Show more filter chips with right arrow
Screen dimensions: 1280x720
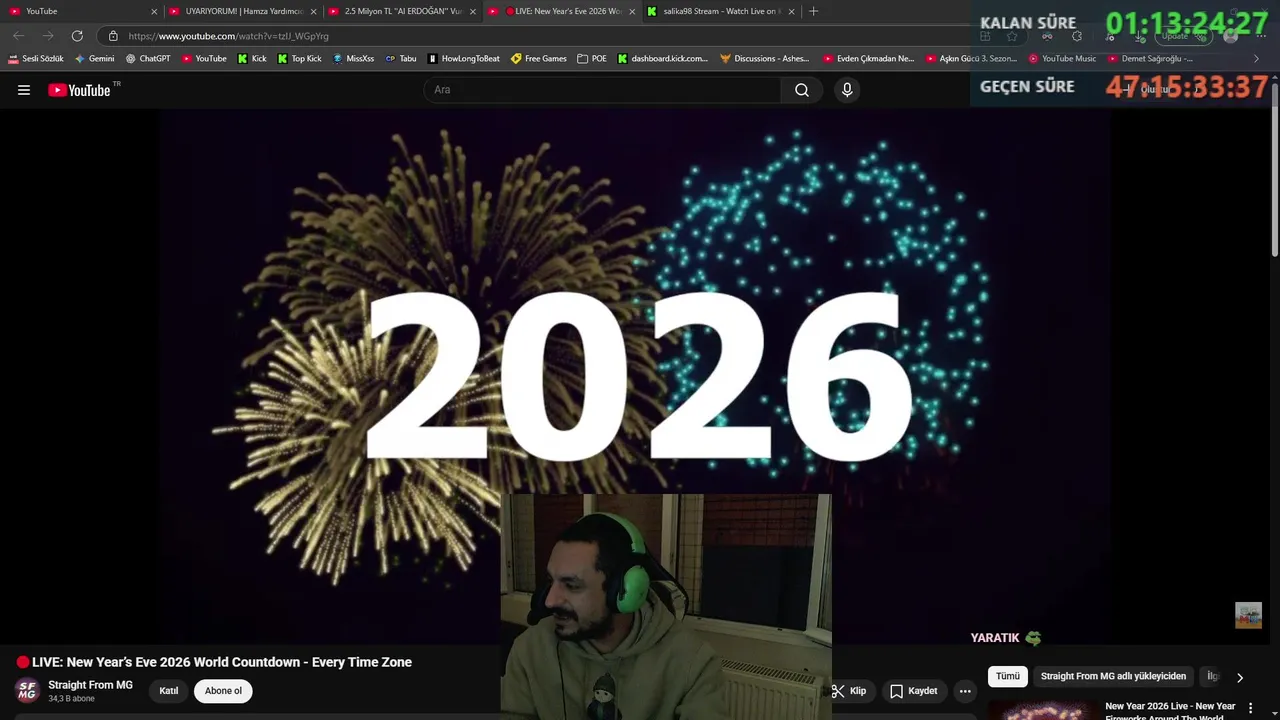coord(1239,677)
